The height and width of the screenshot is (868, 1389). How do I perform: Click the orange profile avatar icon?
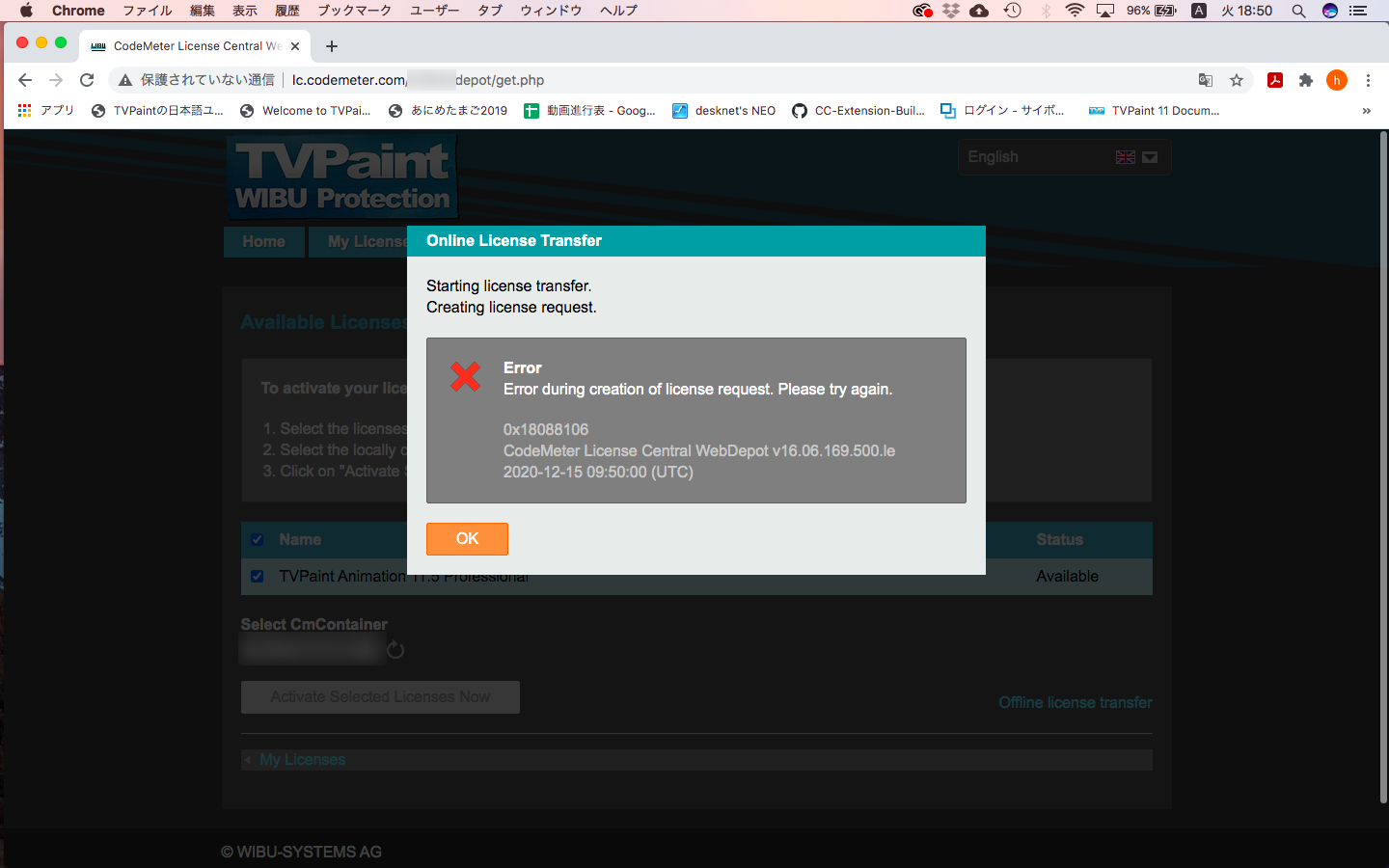point(1337,80)
